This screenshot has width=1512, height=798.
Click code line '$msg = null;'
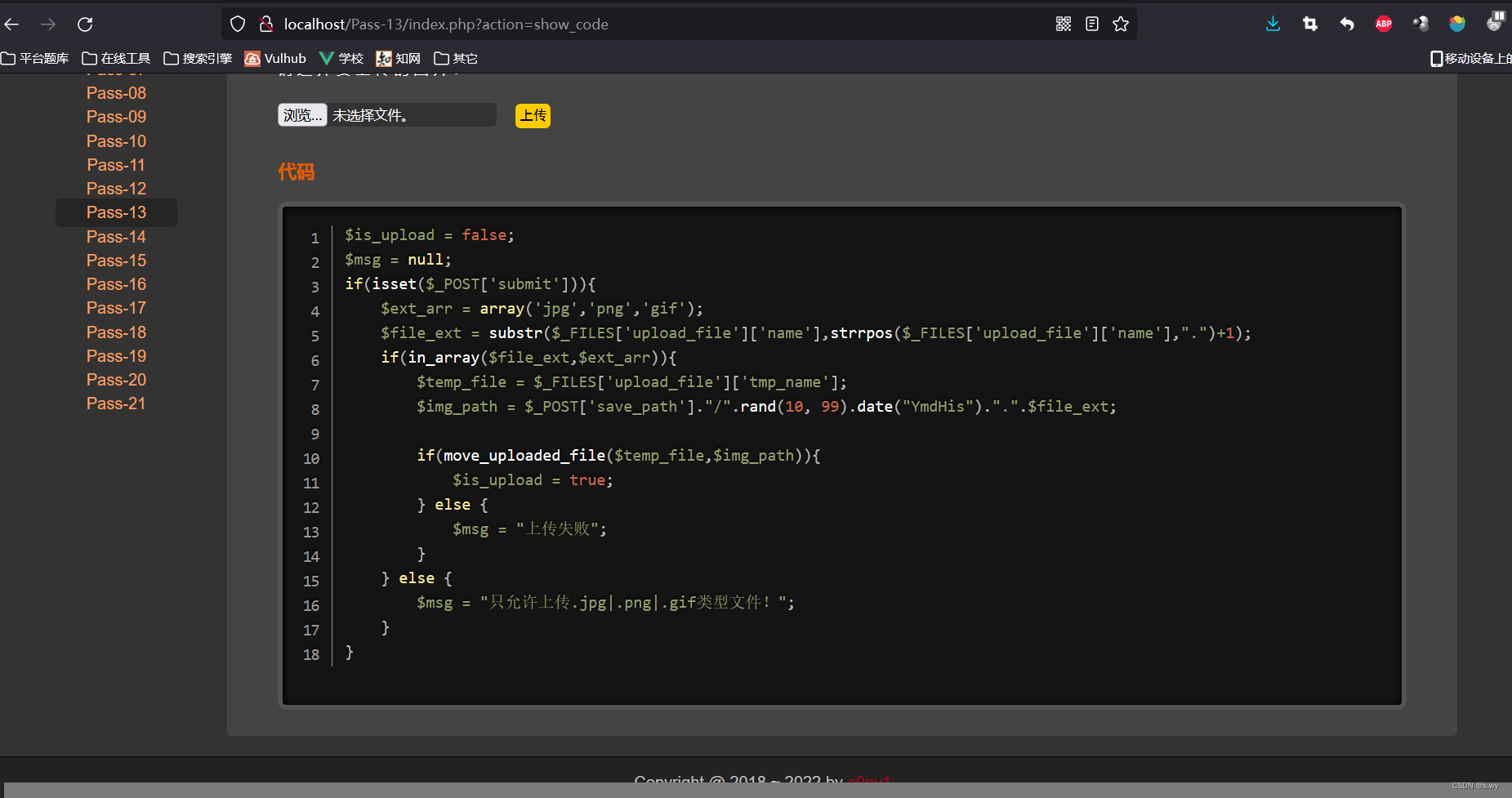[x=398, y=260]
